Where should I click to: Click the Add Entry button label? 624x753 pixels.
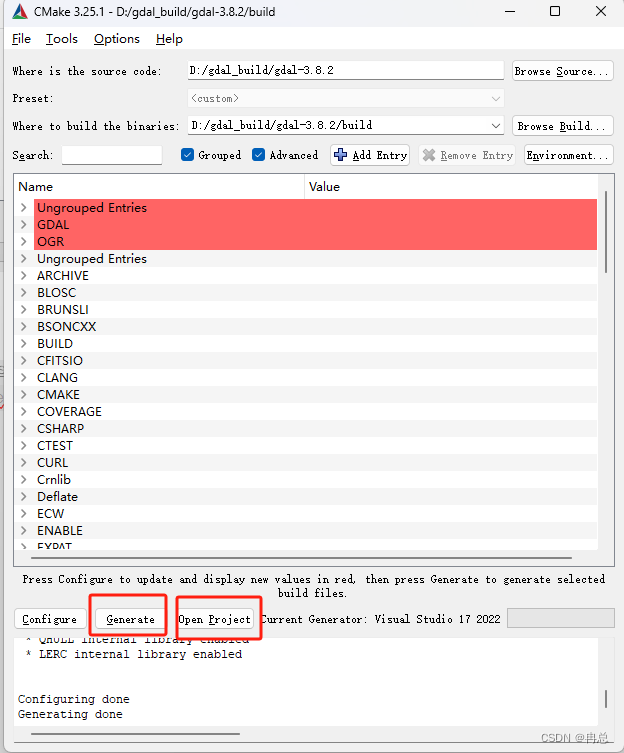pyautogui.click(x=379, y=155)
